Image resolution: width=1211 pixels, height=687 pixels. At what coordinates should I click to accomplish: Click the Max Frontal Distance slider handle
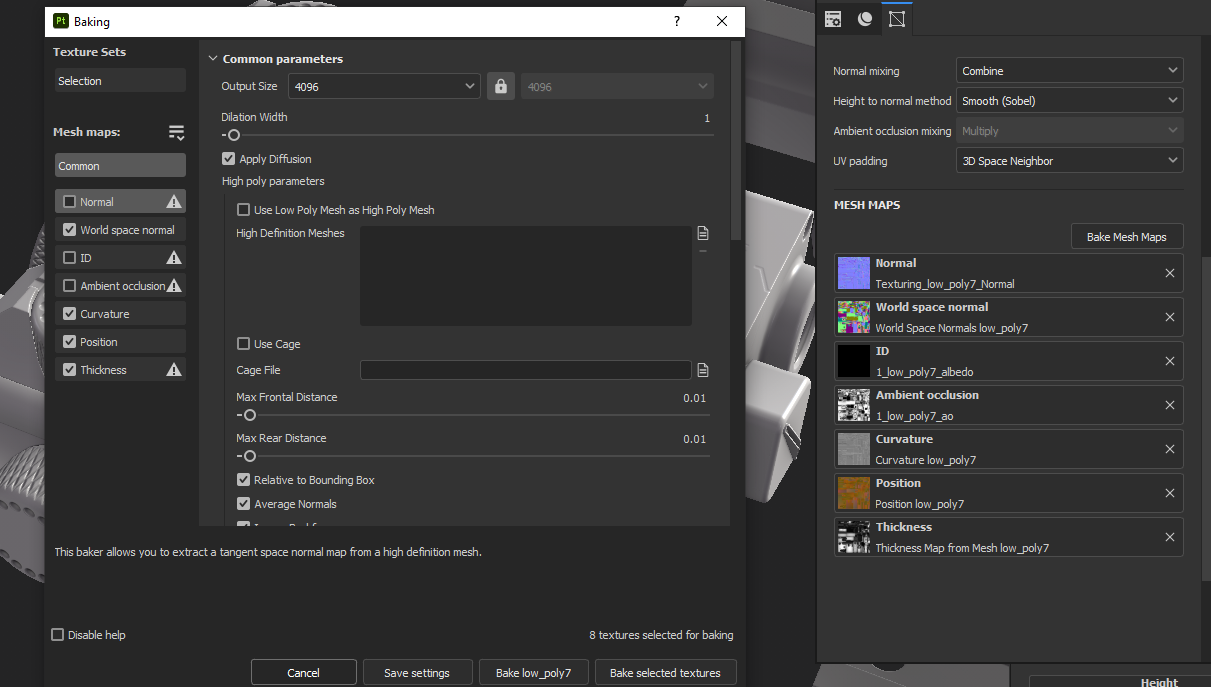click(x=249, y=415)
